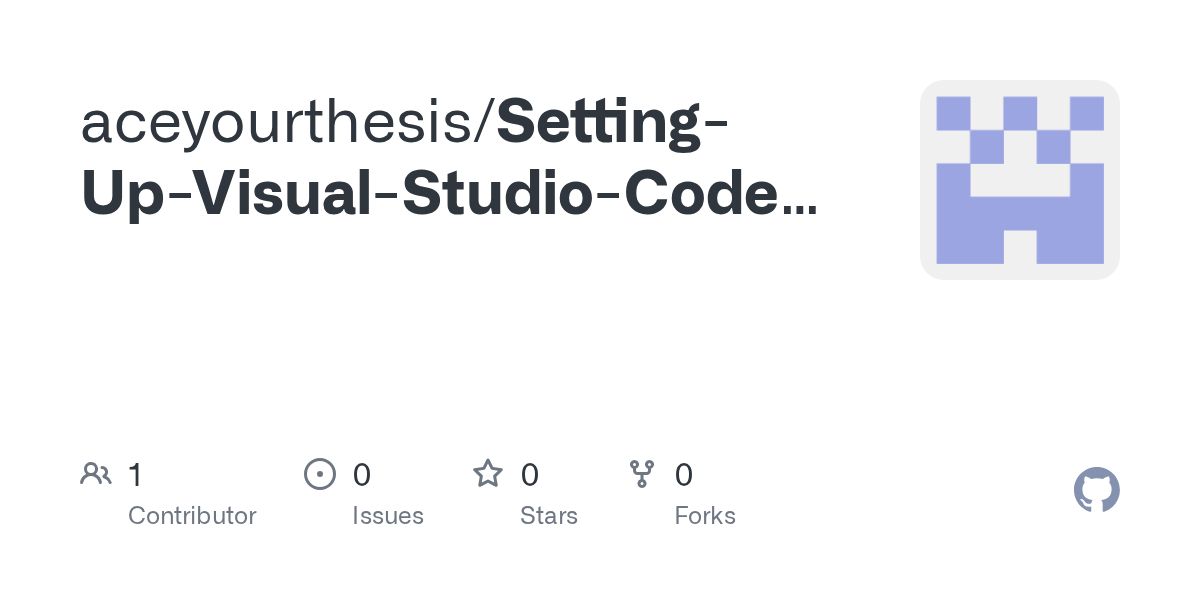Viewport: 1200px width, 600px height.
Task: Open the Forks label
Action: pos(704,516)
